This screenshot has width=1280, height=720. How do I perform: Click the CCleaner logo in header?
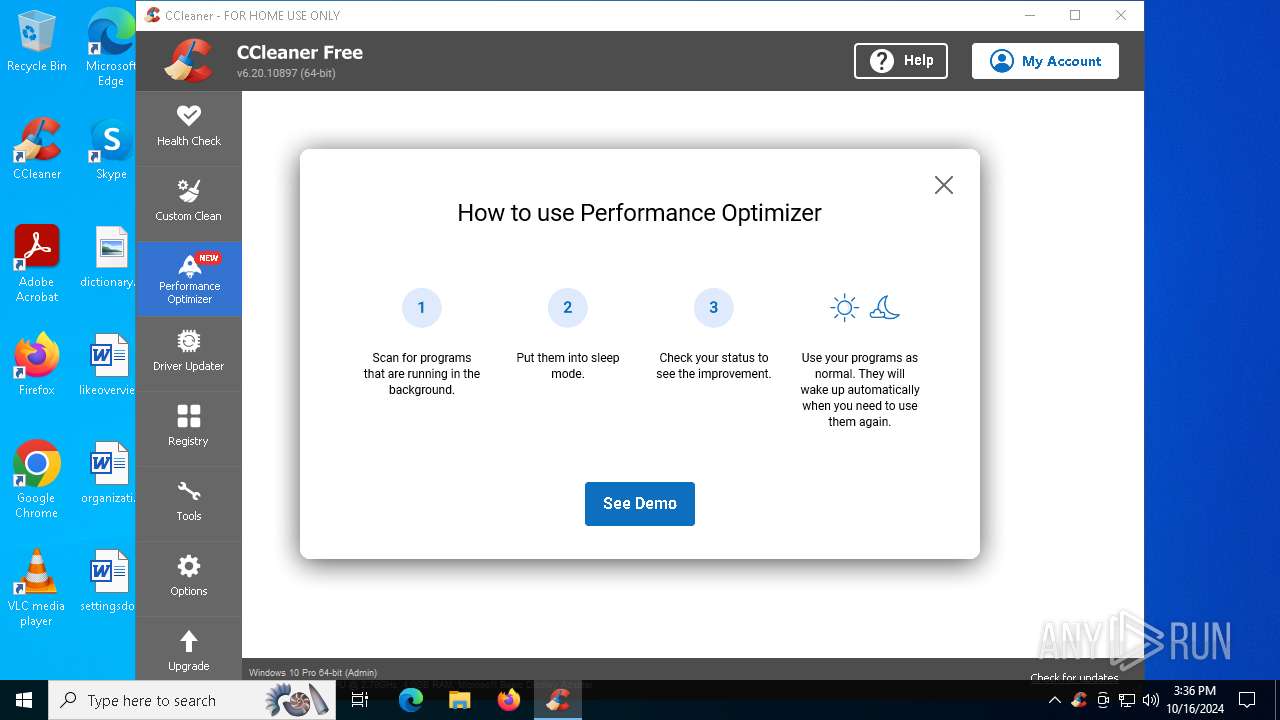[x=189, y=61]
